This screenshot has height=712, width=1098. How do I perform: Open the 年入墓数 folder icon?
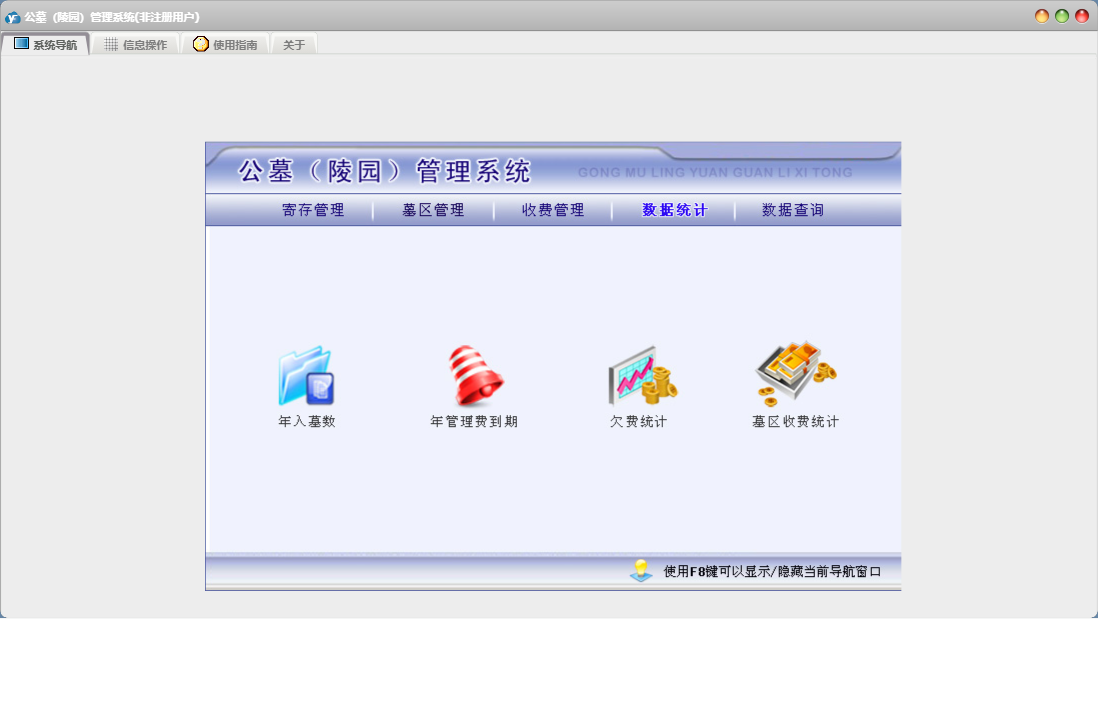(307, 375)
